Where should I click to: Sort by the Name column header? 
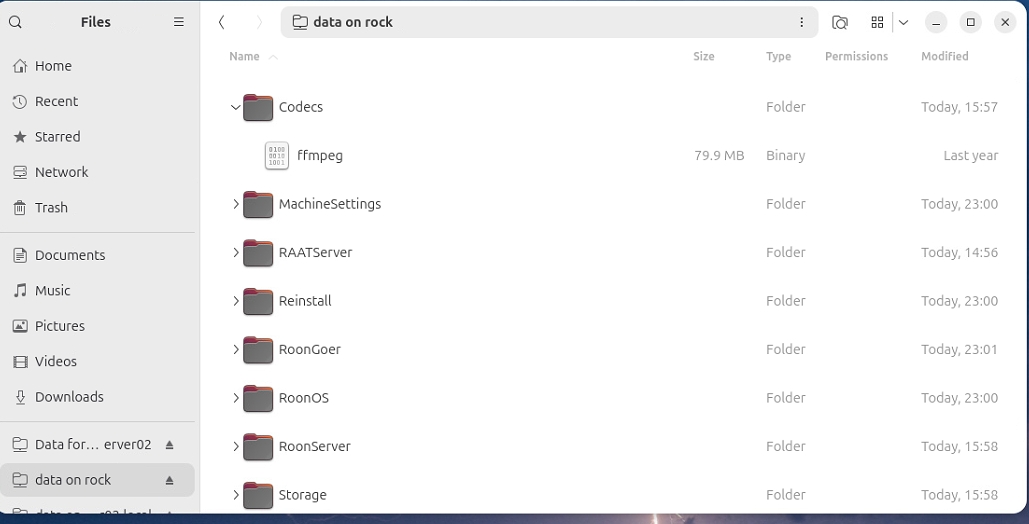pos(244,57)
